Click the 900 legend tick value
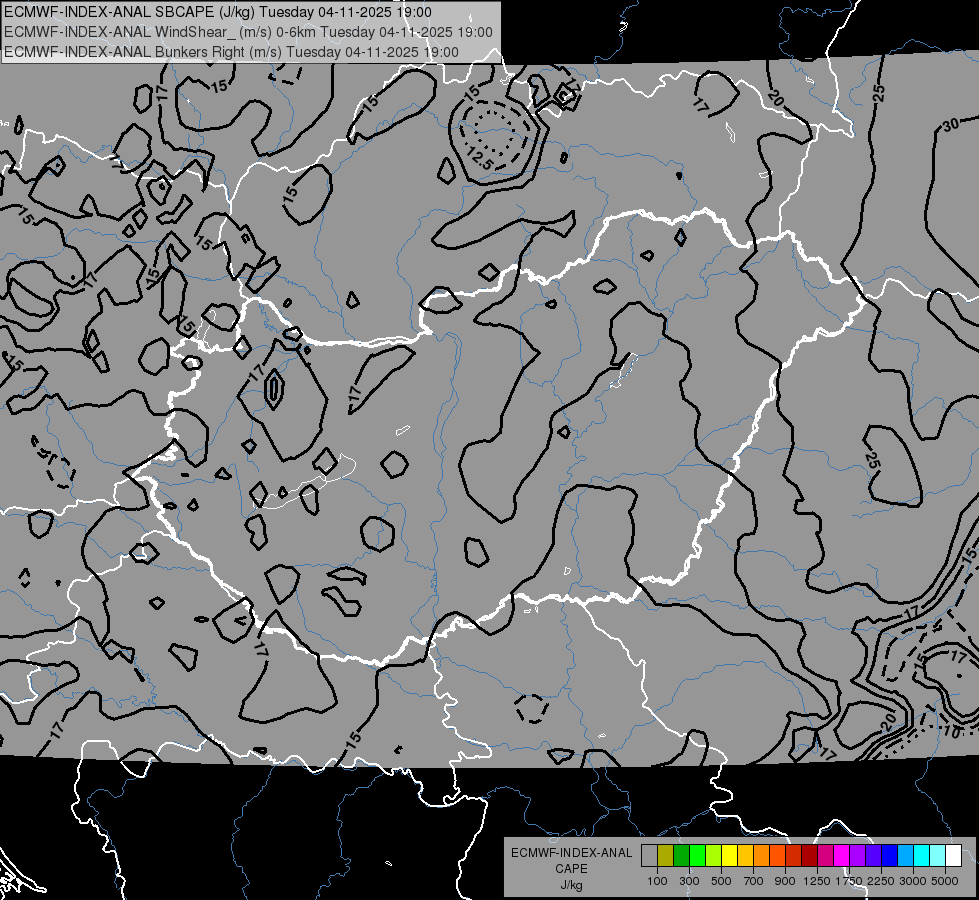 click(x=785, y=881)
